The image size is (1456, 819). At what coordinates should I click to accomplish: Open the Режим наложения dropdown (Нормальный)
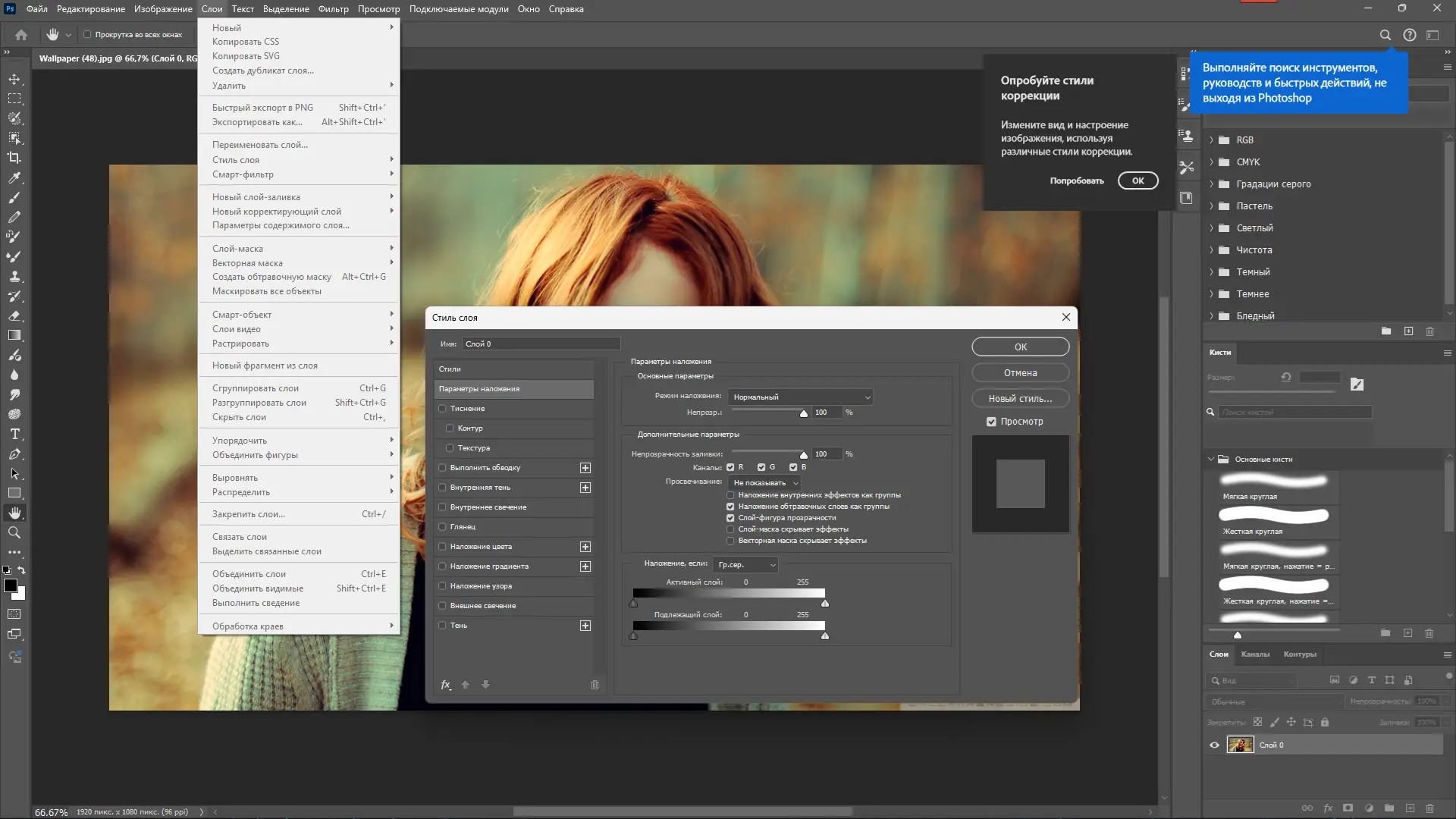[x=801, y=397]
